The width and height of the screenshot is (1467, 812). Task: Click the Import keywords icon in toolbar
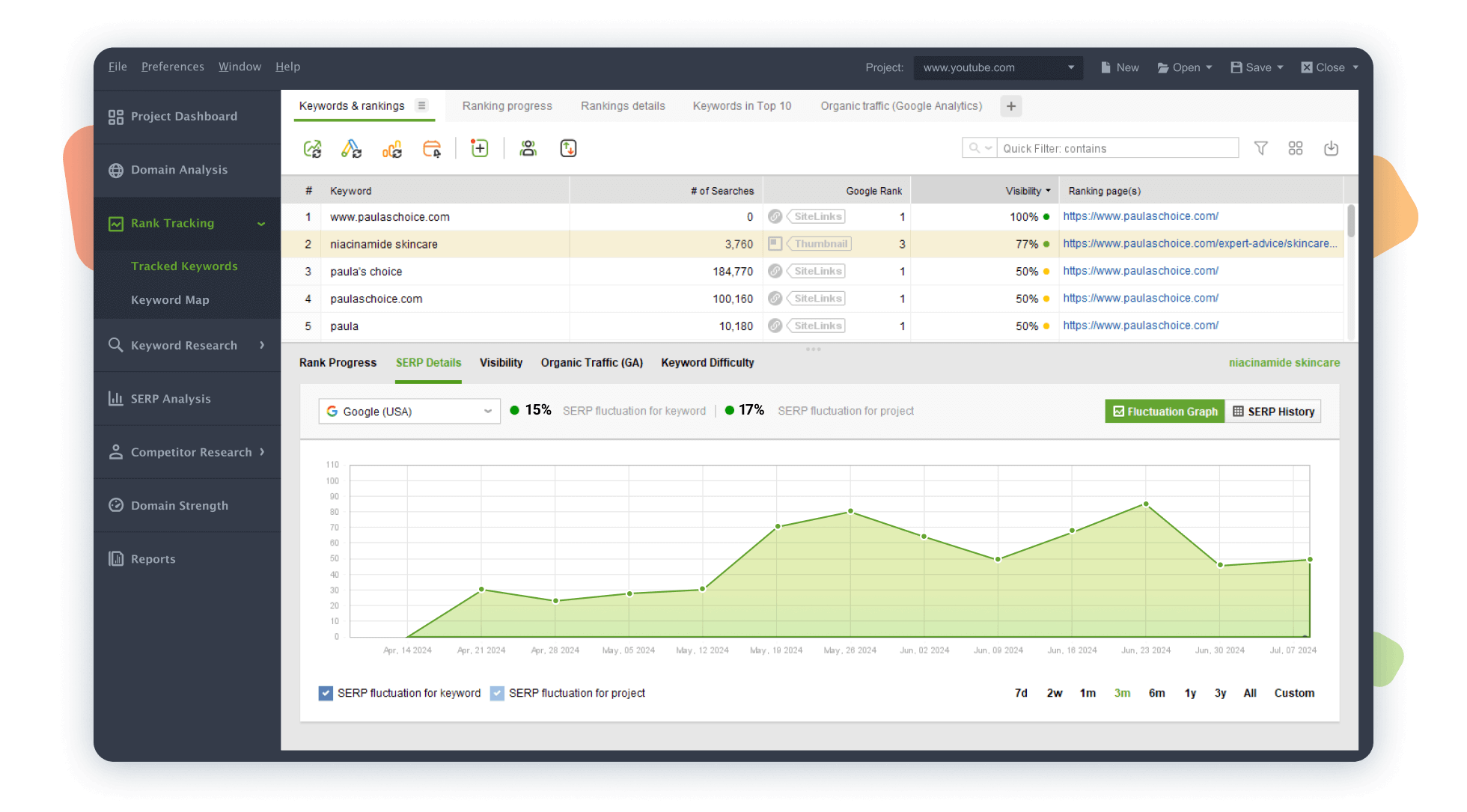568,148
